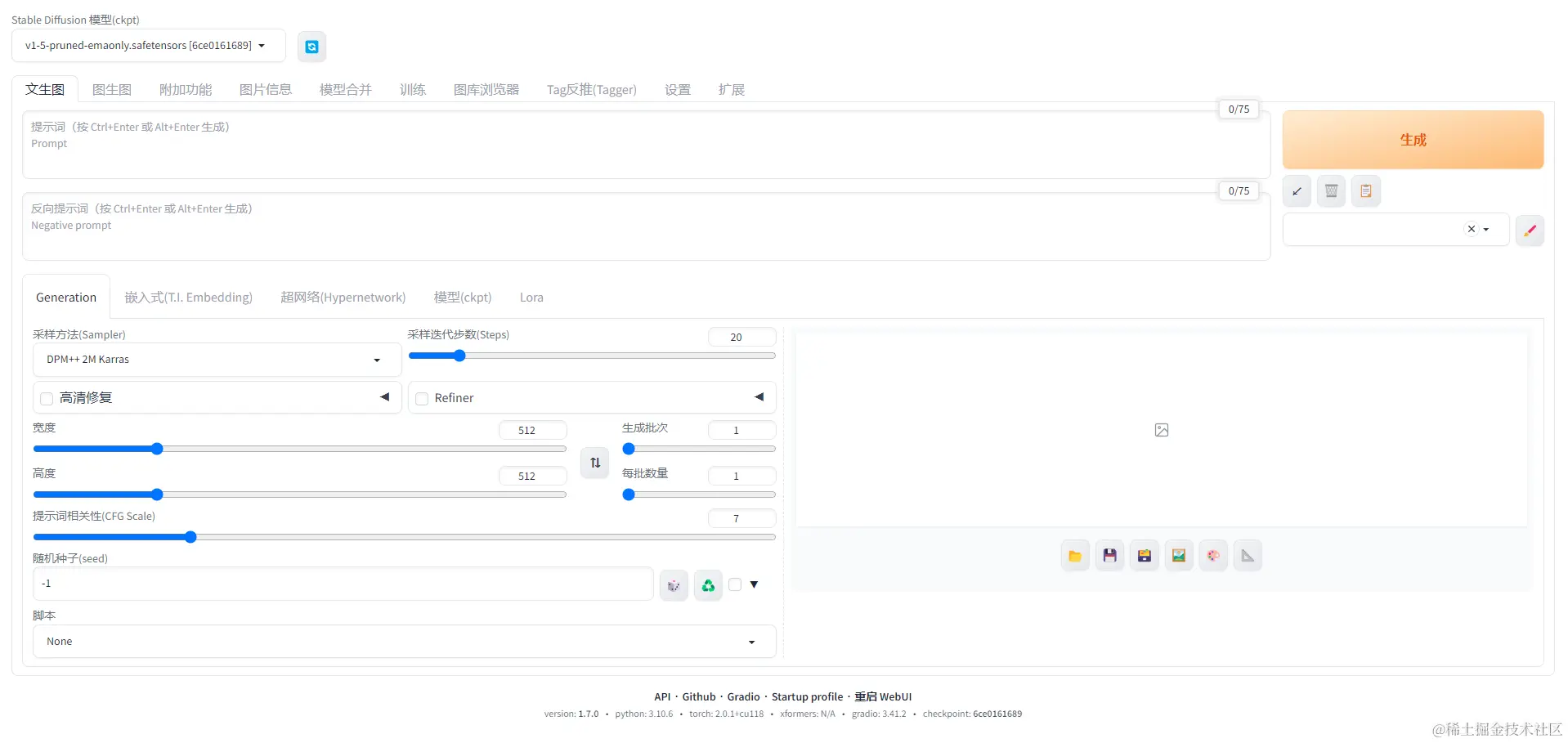Viewport: 1568px width, 743px height.
Task: Reuse last seed via recycle icon
Action: pyautogui.click(x=707, y=584)
